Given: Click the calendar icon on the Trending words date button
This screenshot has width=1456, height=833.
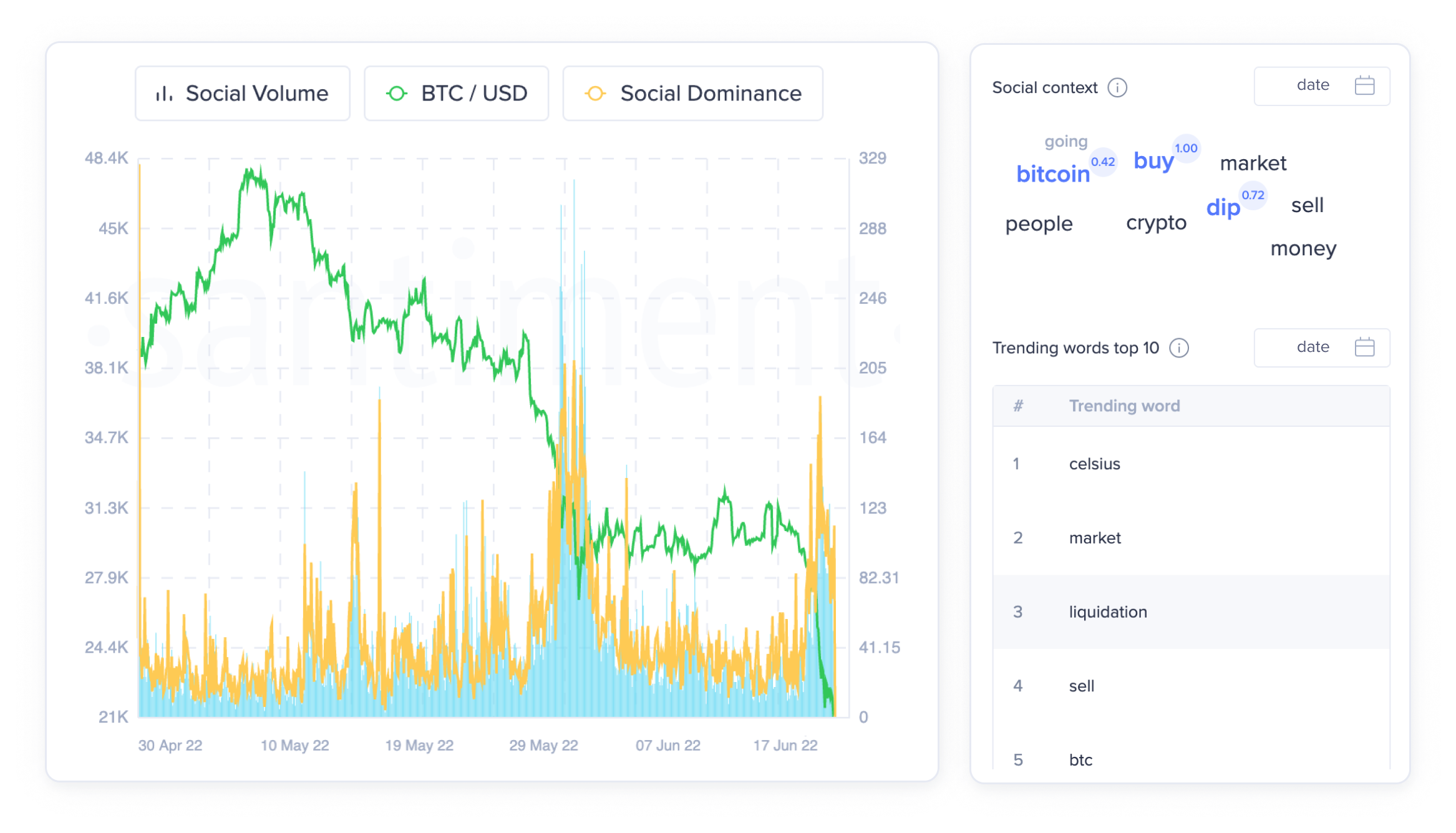Looking at the screenshot, I should click(x=1364, y=347).
